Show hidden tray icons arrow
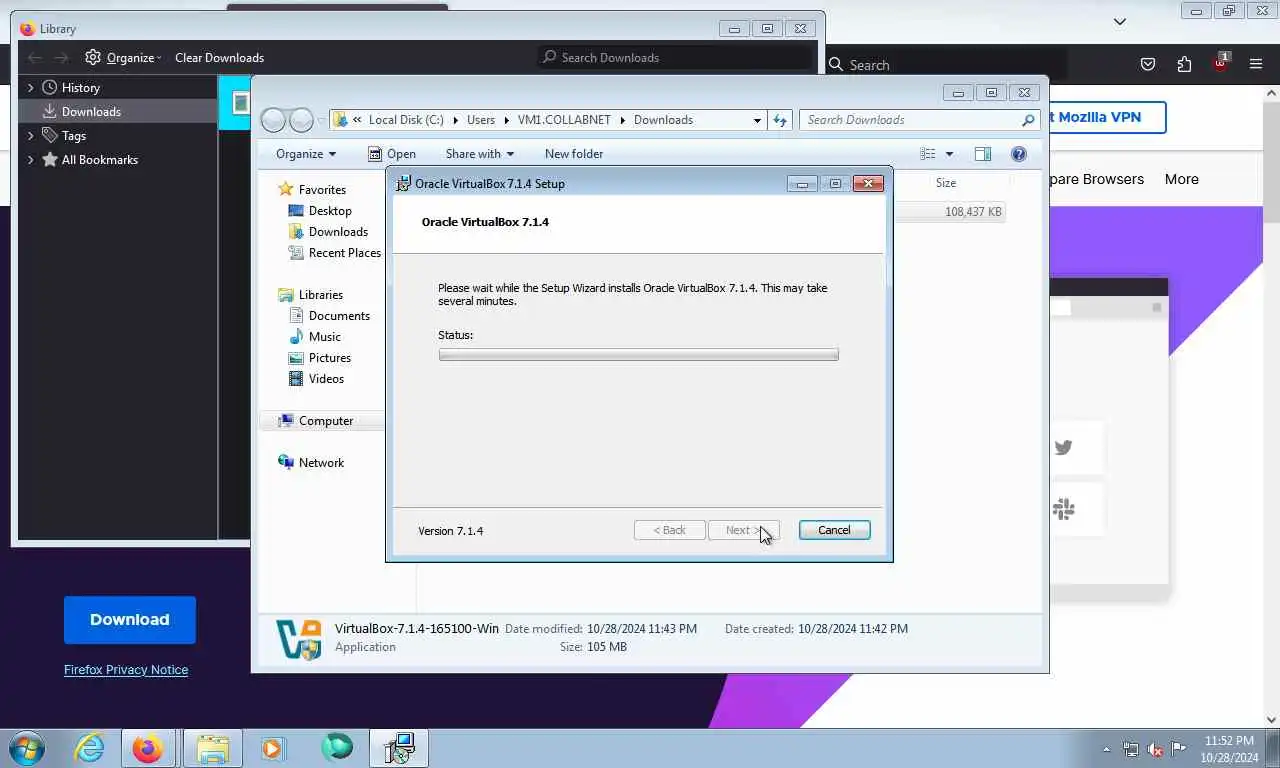Viewport: 1280px width, 768px height. pos(1106,749)
